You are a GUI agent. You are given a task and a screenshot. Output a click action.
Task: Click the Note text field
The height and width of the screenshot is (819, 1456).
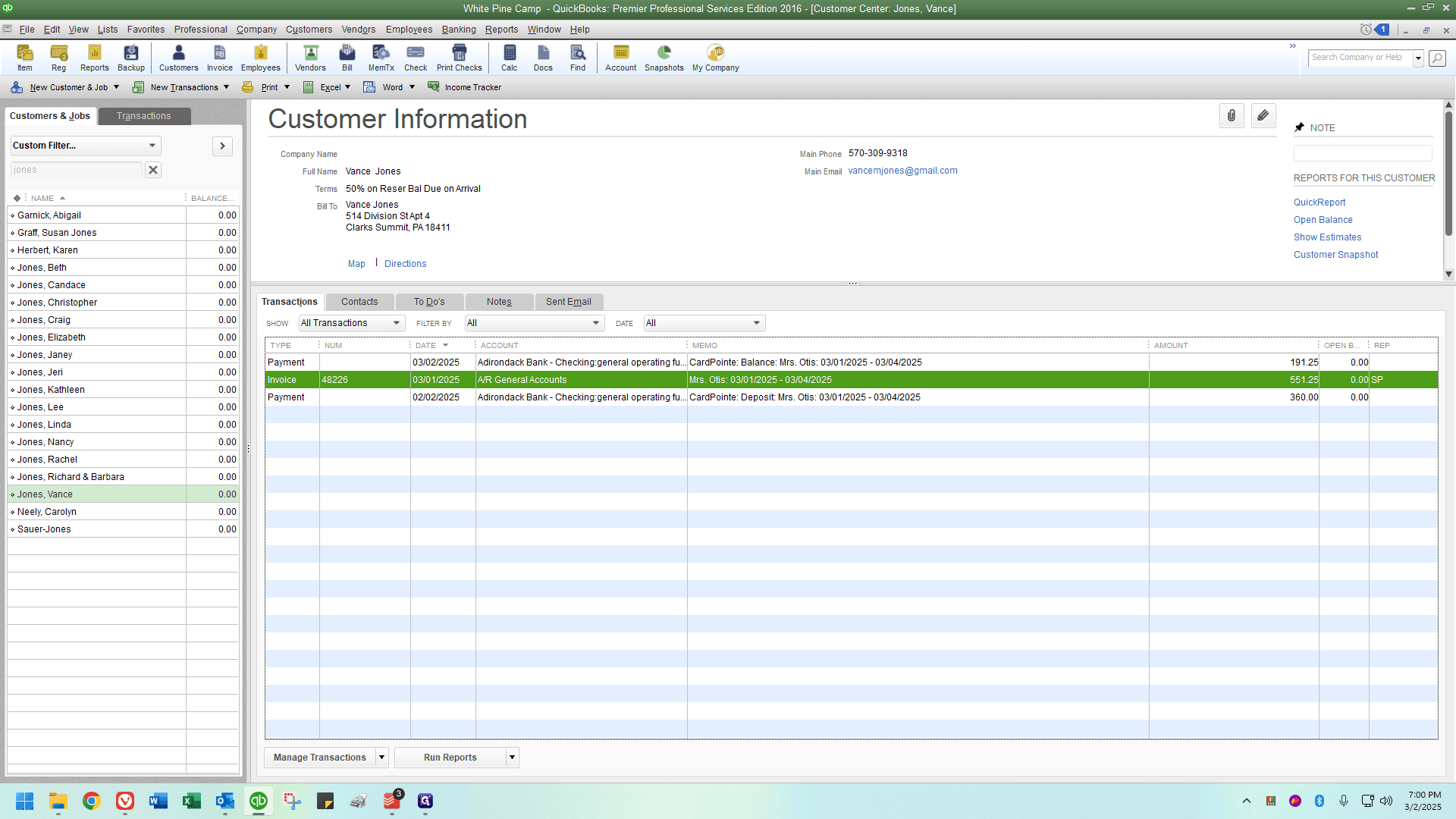[1363, 152]
